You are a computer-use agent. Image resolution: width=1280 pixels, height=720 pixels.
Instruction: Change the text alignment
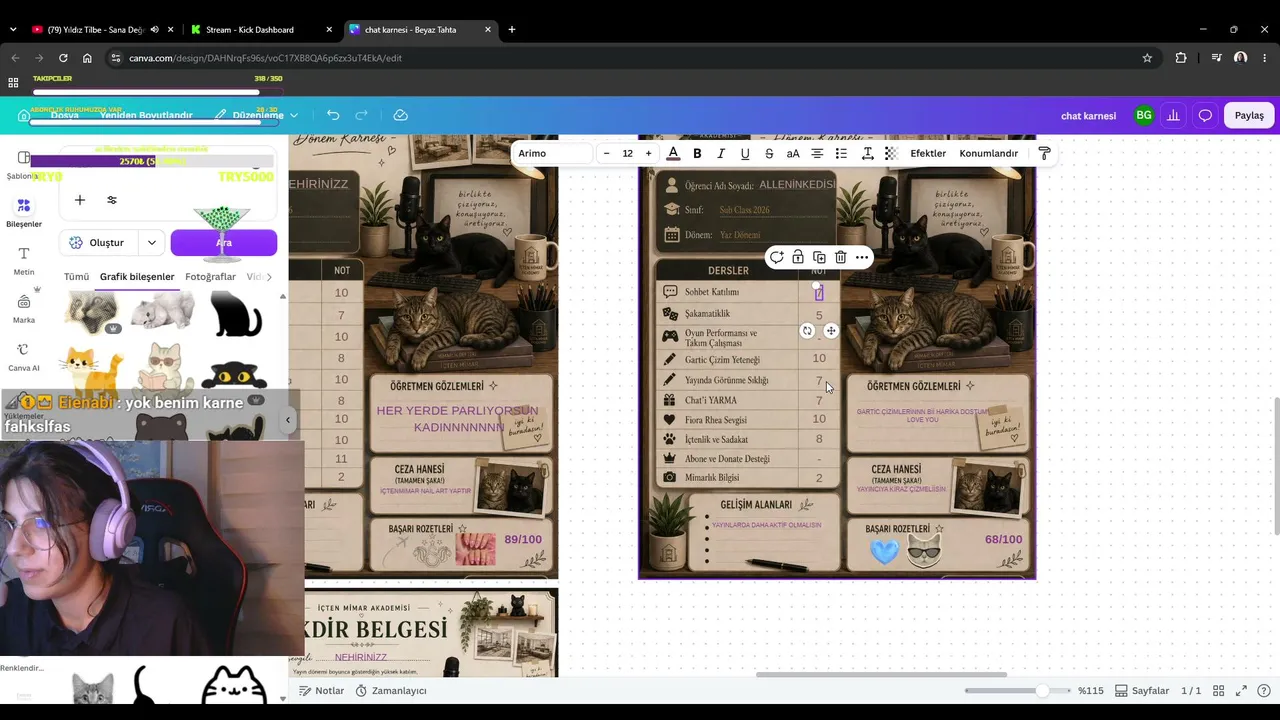(x=817, y=153)
